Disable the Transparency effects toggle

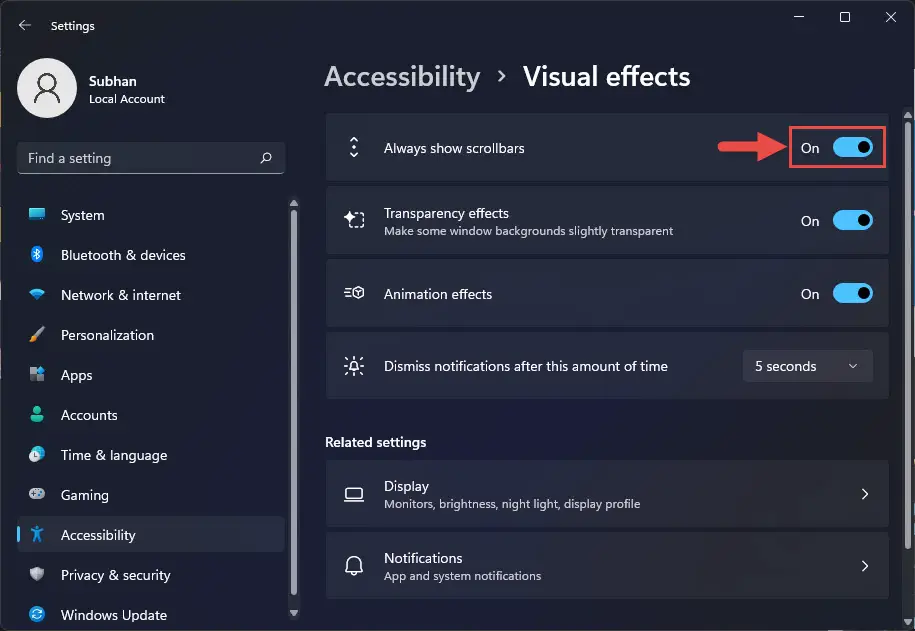point(853,221)
